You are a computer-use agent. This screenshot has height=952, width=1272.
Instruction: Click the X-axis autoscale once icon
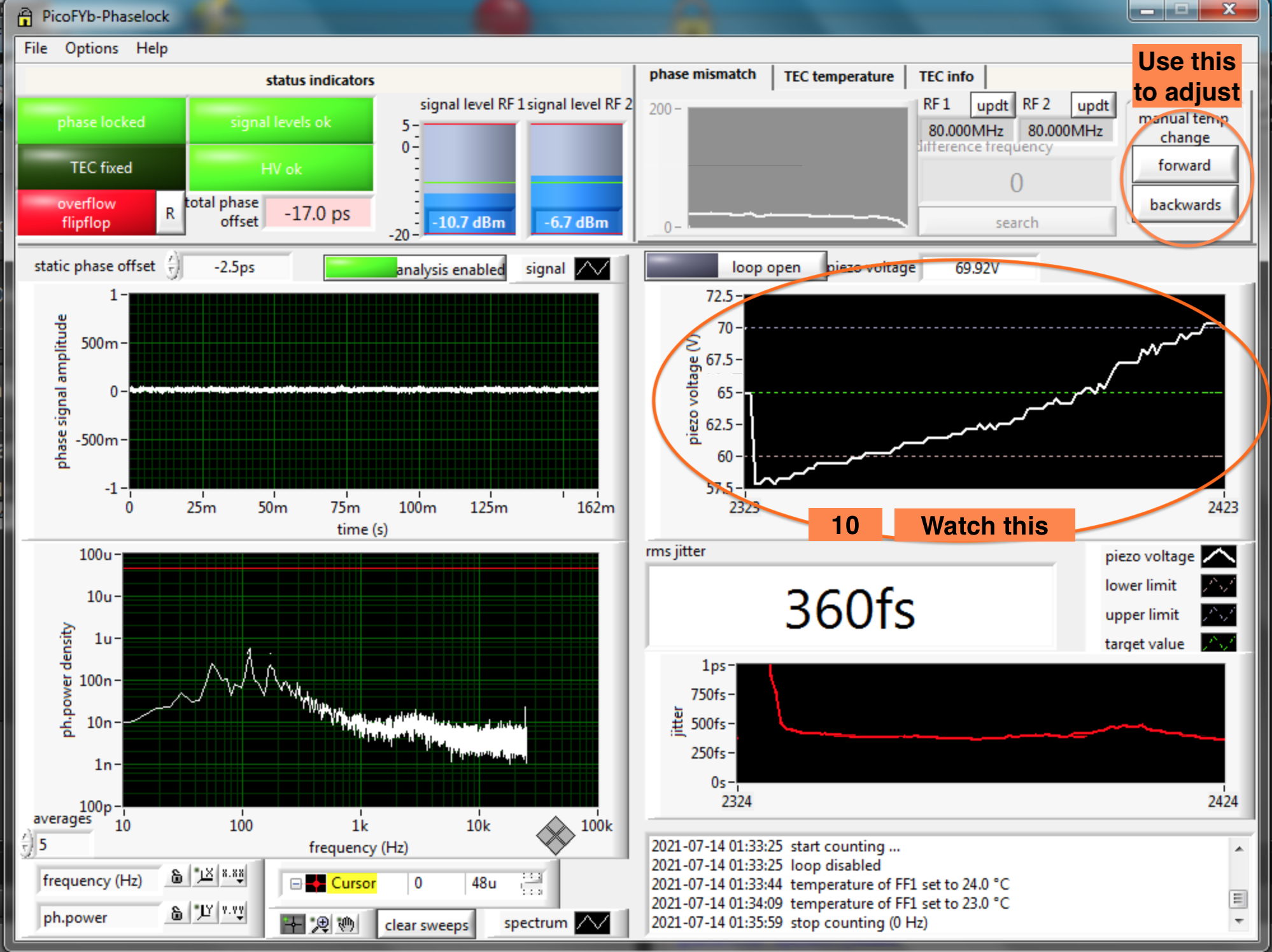coord(205,876)
